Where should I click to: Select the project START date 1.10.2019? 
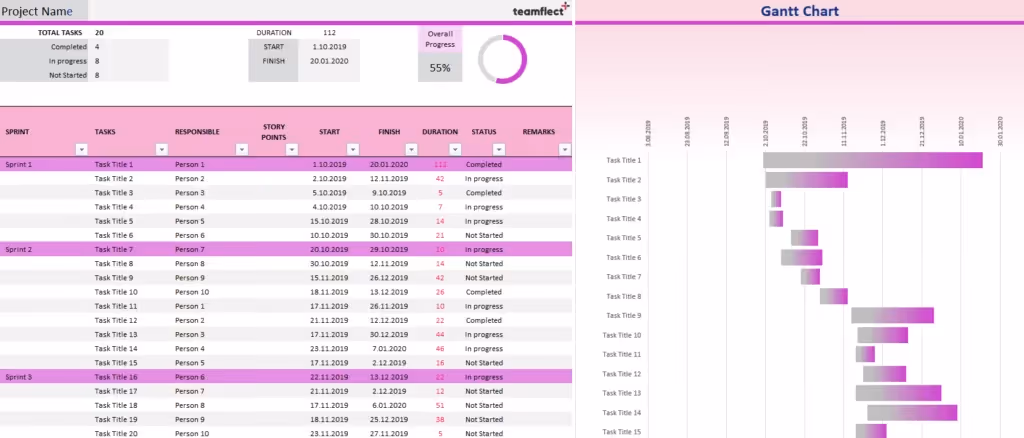click(x=329, y=47)
